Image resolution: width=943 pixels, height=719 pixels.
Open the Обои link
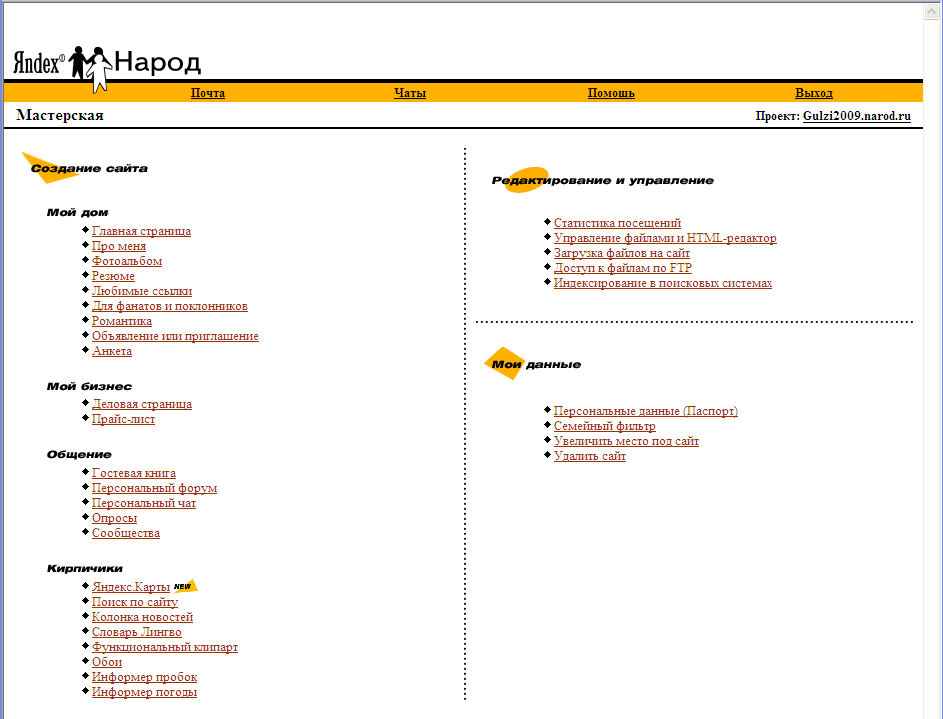pyautogui.click(x=107, y=662)
